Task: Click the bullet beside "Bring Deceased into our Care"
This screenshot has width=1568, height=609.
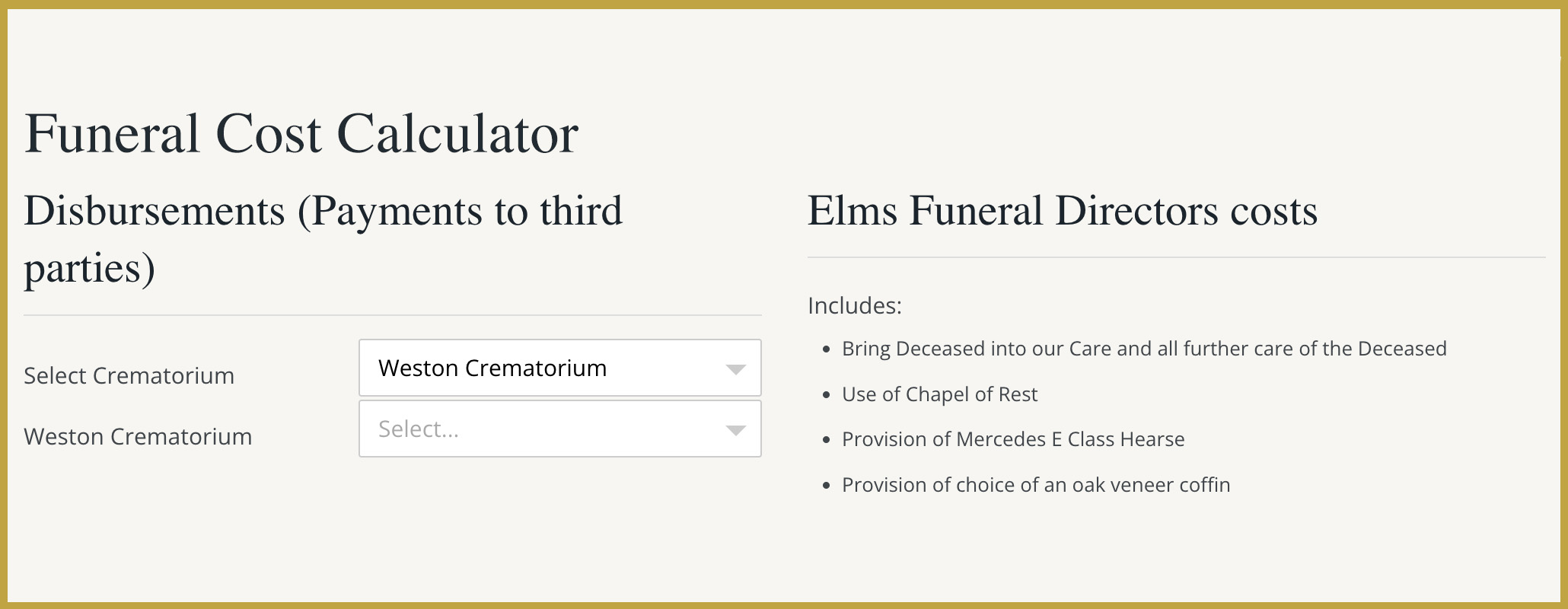Action: (827, 349)
